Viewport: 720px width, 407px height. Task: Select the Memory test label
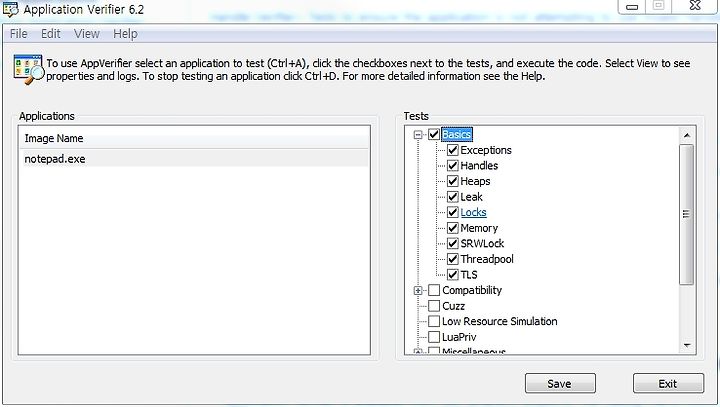(479, 228)
